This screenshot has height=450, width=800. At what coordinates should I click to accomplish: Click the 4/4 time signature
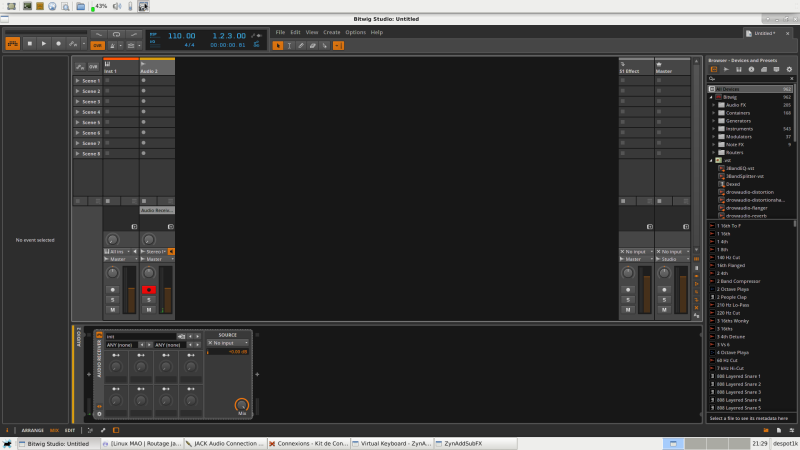tap(189, 45)
